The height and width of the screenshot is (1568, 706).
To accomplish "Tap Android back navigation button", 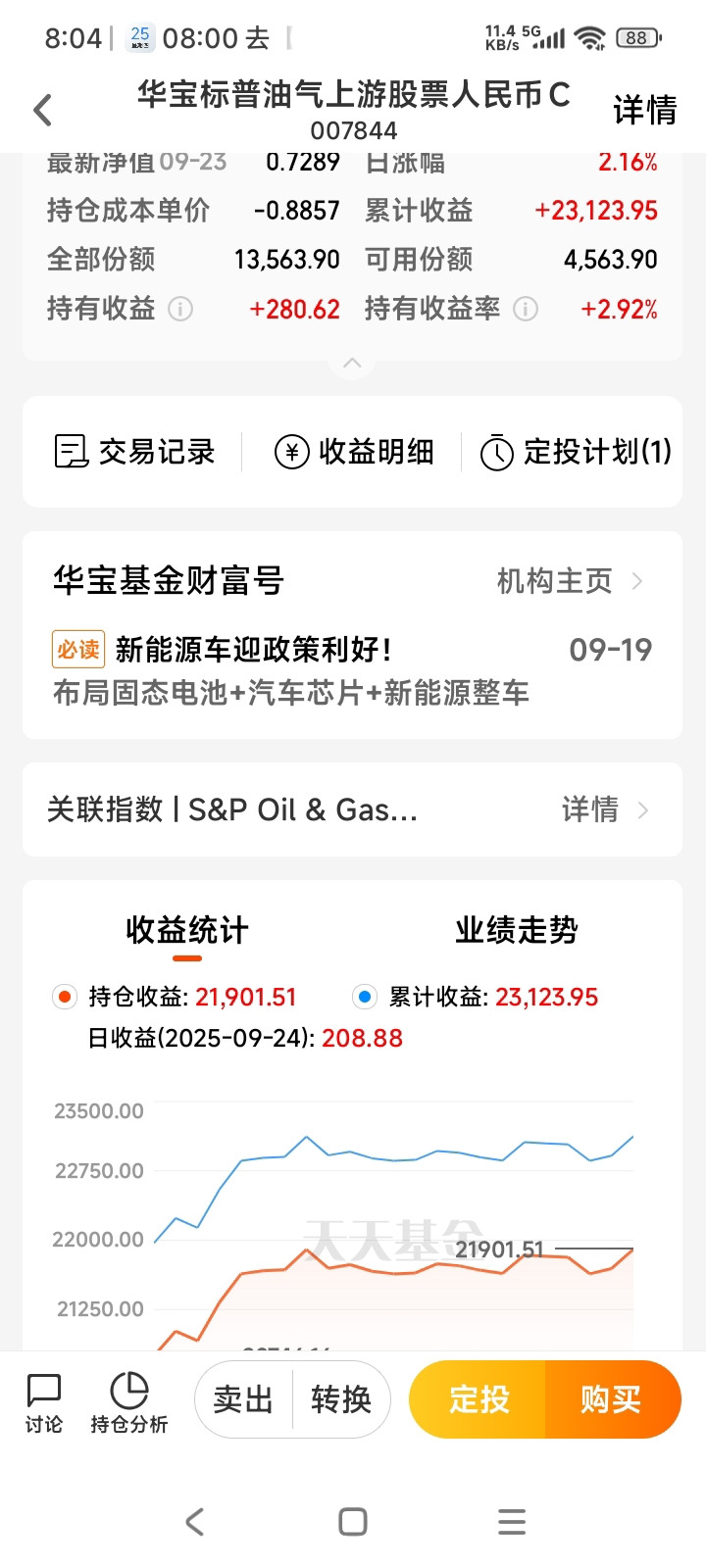I will pos(195,1521).
